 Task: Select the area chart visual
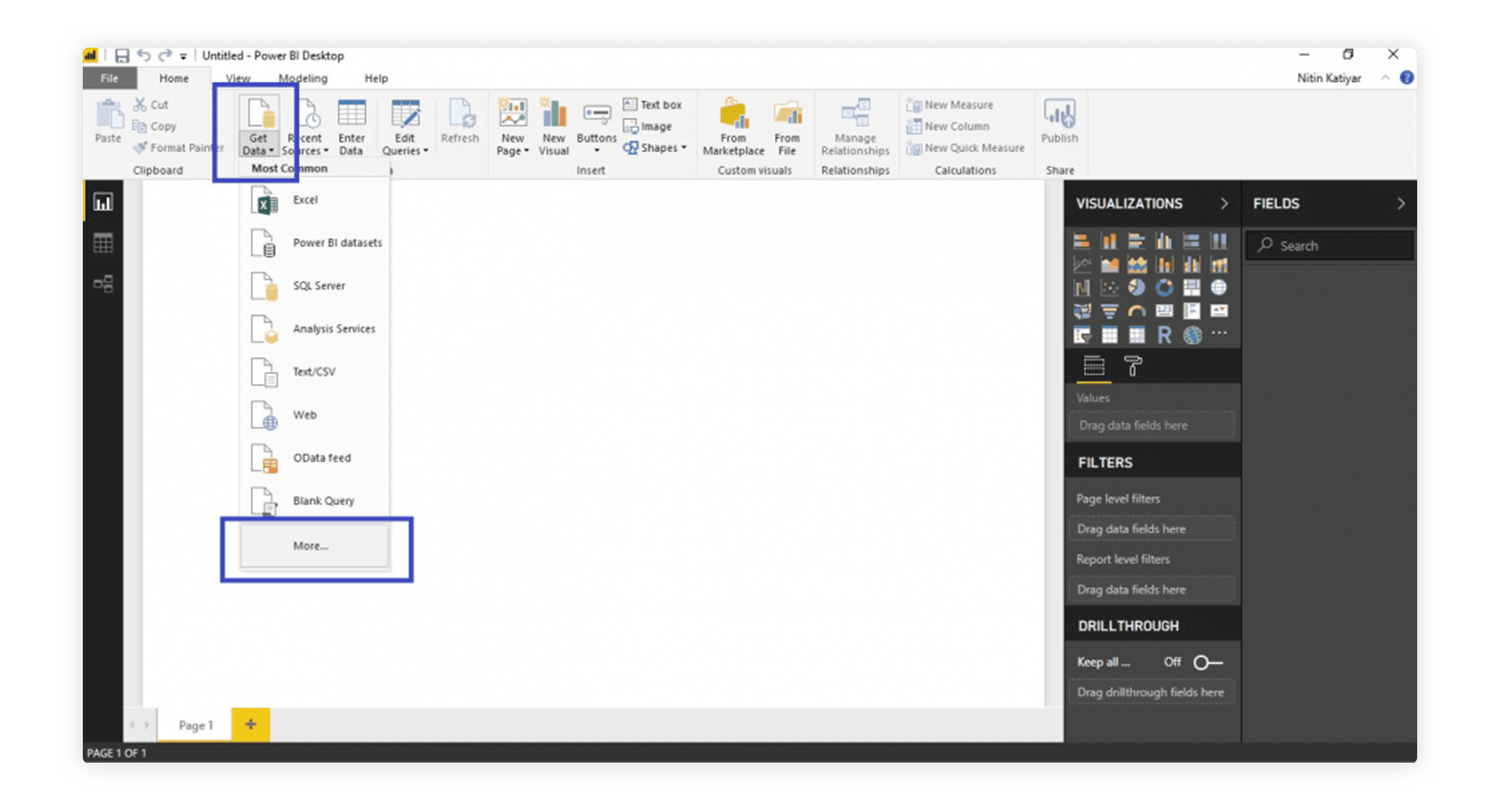point(1109,265)
